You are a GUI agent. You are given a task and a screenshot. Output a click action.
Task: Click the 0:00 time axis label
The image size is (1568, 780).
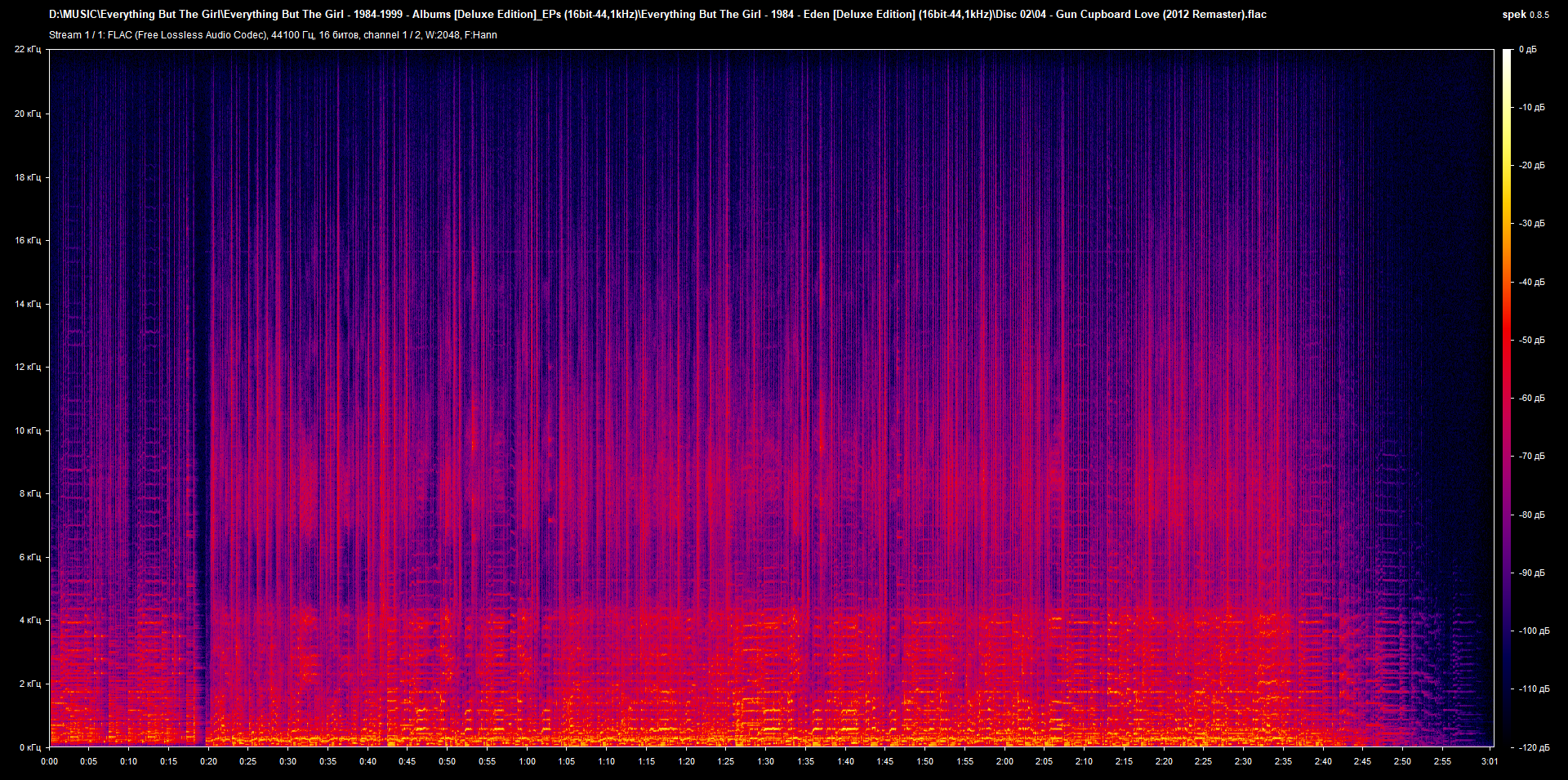(50, 762)
